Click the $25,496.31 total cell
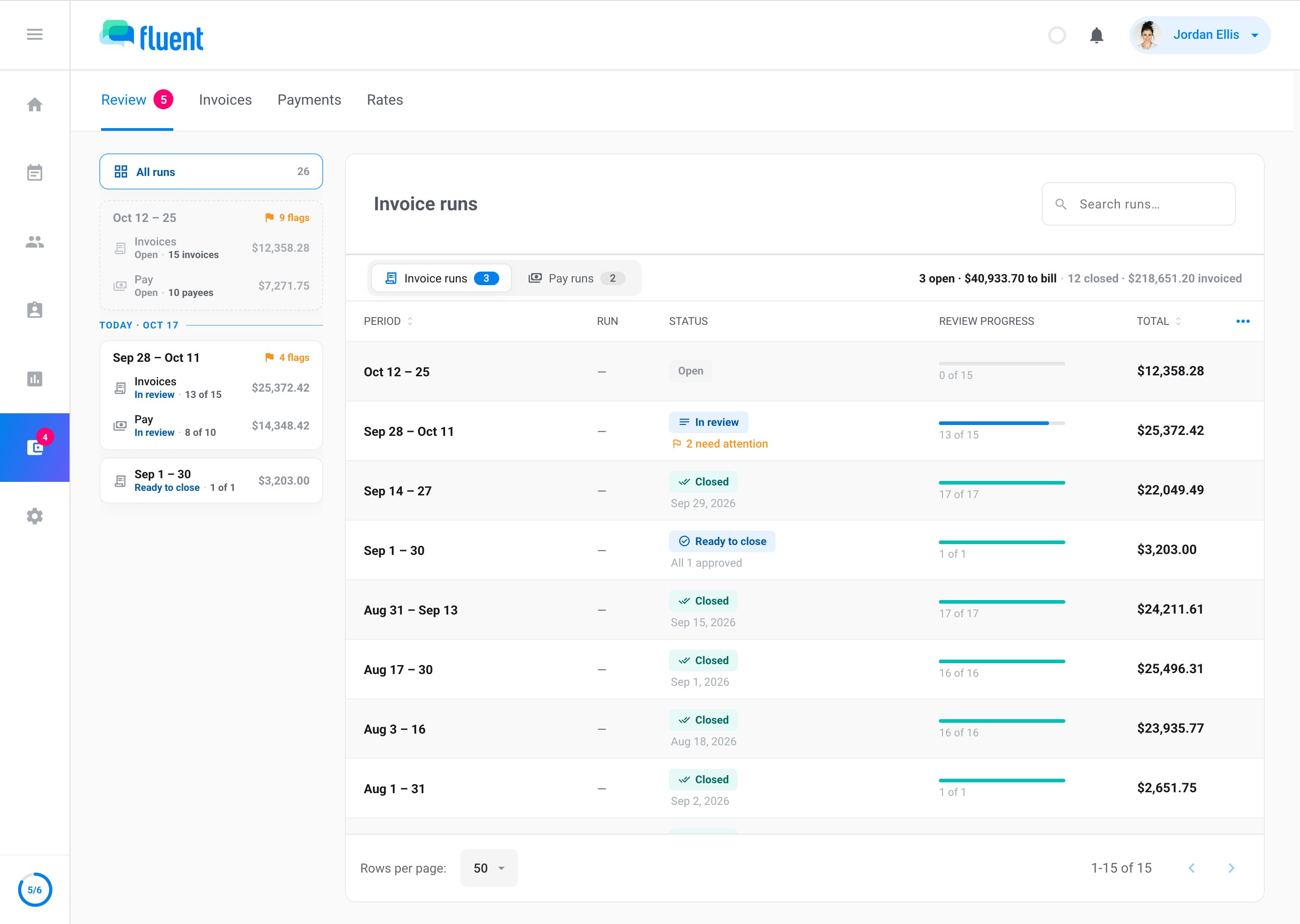 [1170, 669]
